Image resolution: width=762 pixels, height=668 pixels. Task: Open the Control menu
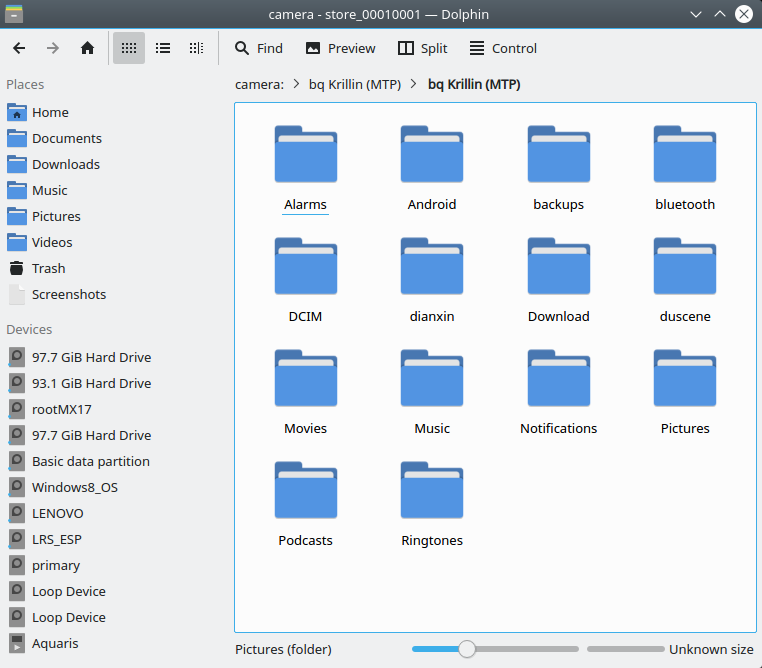(x=503, y=48)
